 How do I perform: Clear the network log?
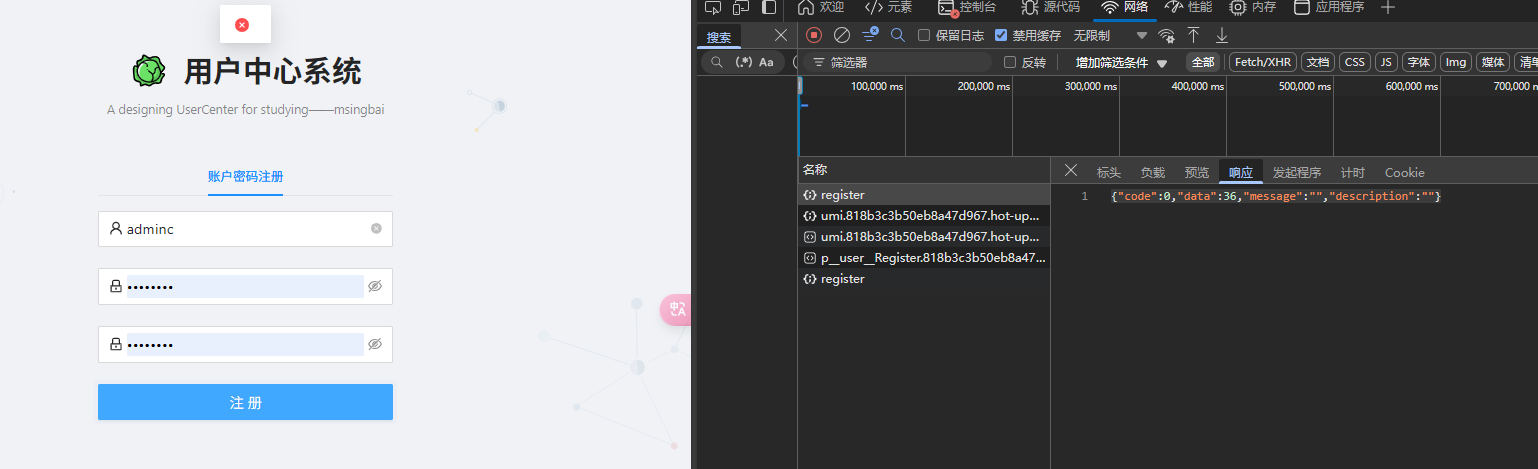point(842,35)
